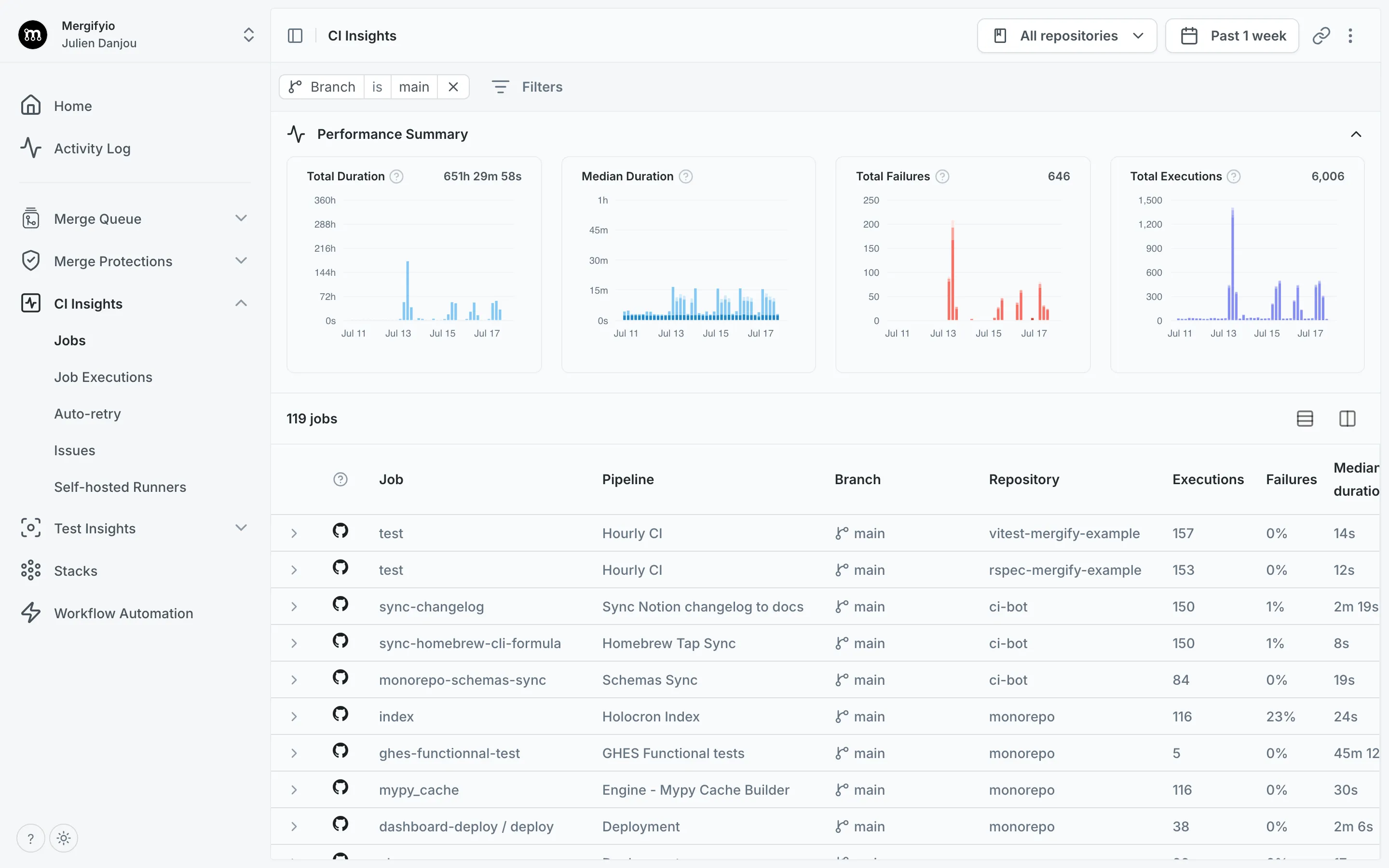Switch to the list view layout icon
Image resolution: width=1389 pixels, height=868 pixels.
tap(1305, 419)
